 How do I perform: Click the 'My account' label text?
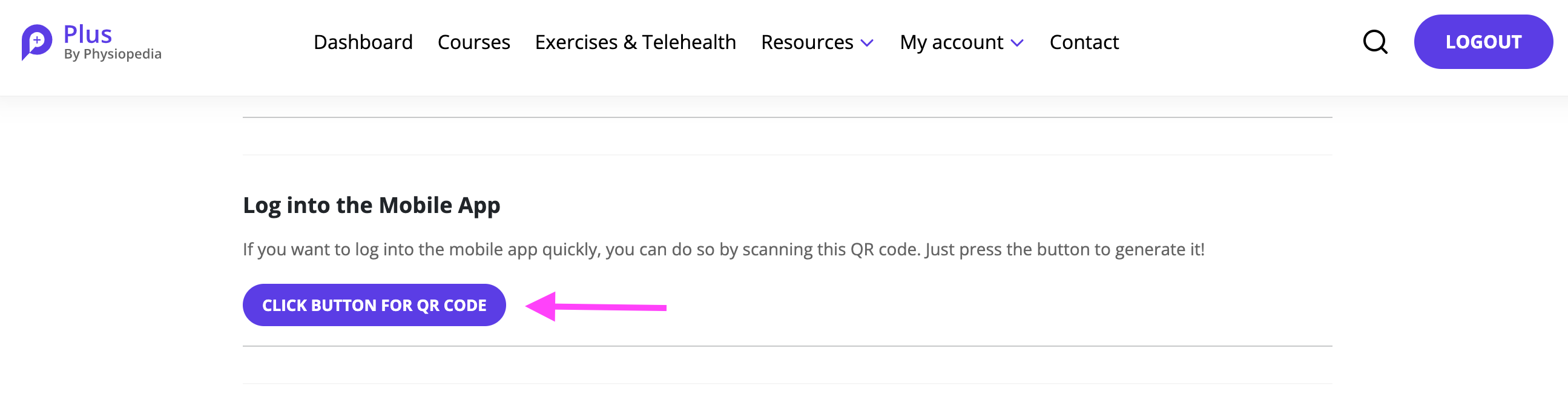951,42
